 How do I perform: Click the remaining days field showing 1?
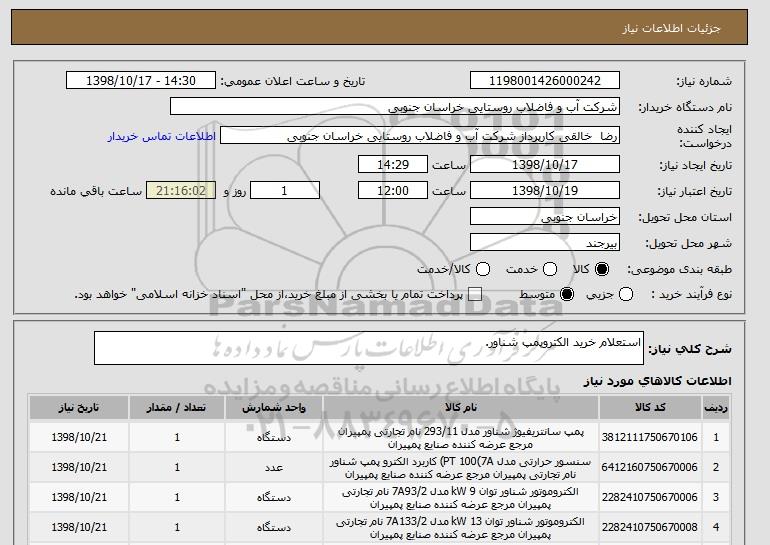[285, 191]
